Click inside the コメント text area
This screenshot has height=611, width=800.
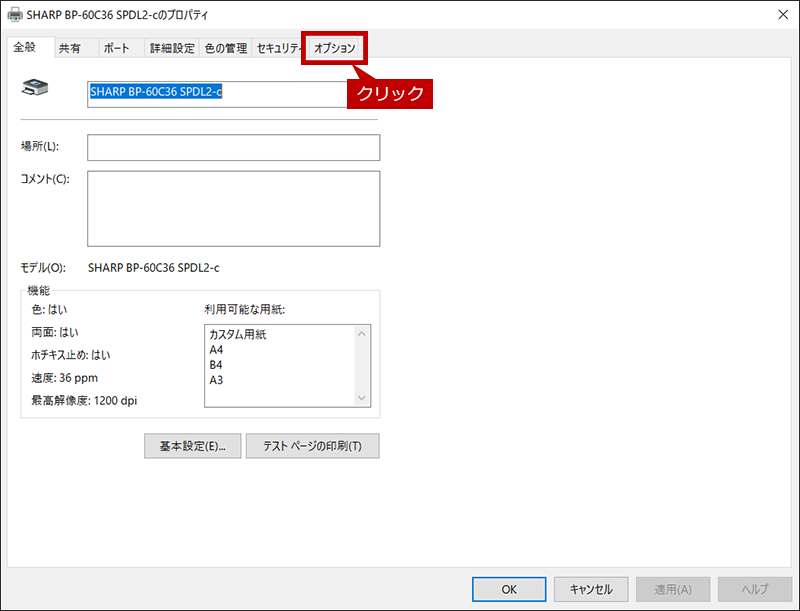pyautogui.click(x=233, y=208)
